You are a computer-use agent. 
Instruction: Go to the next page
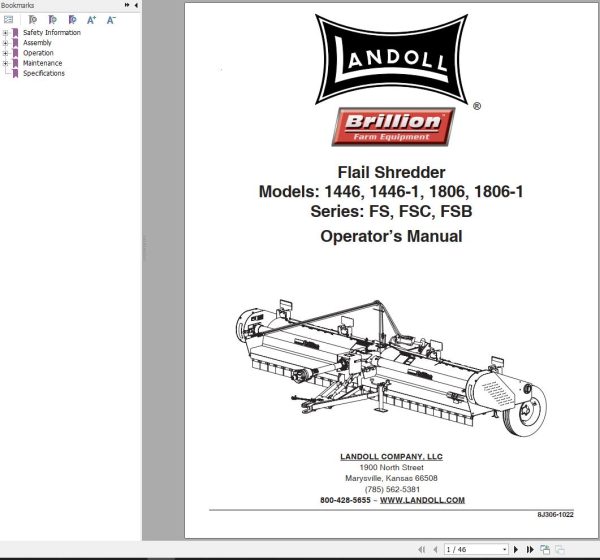(x=516, y=550)
